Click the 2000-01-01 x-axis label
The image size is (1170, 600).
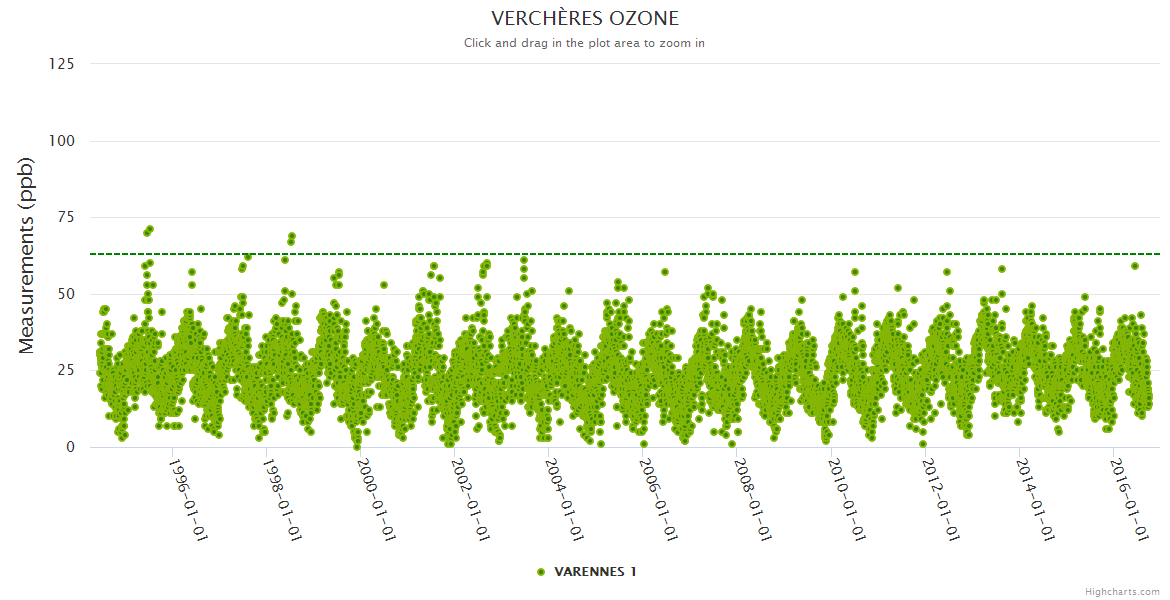[376, 500]
